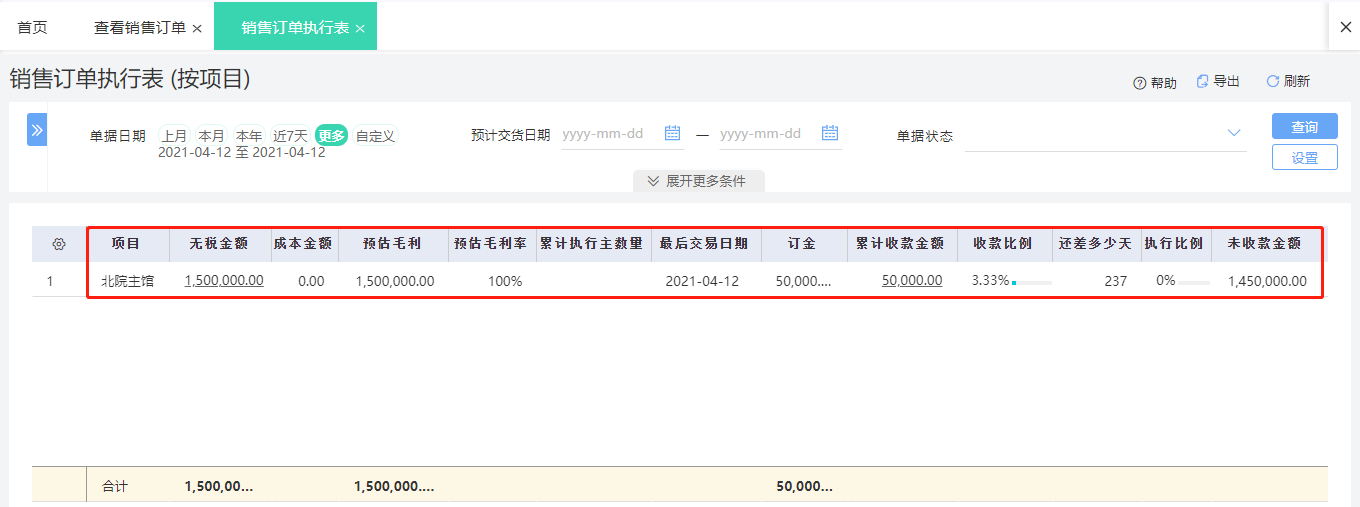
Task: Open the 首页 tab
Action: tap(32, 27)
